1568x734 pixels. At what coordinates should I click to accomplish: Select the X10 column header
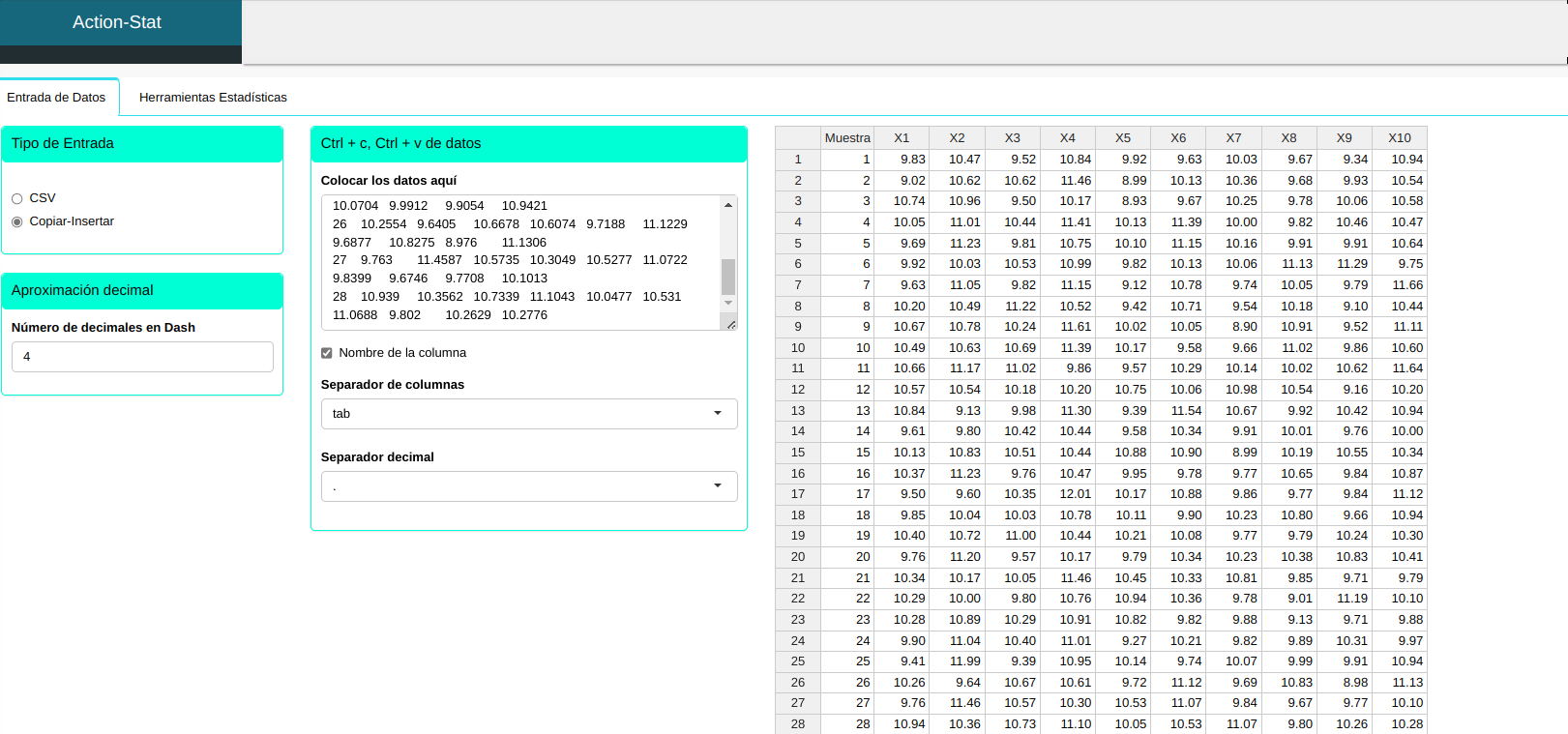1399,138
